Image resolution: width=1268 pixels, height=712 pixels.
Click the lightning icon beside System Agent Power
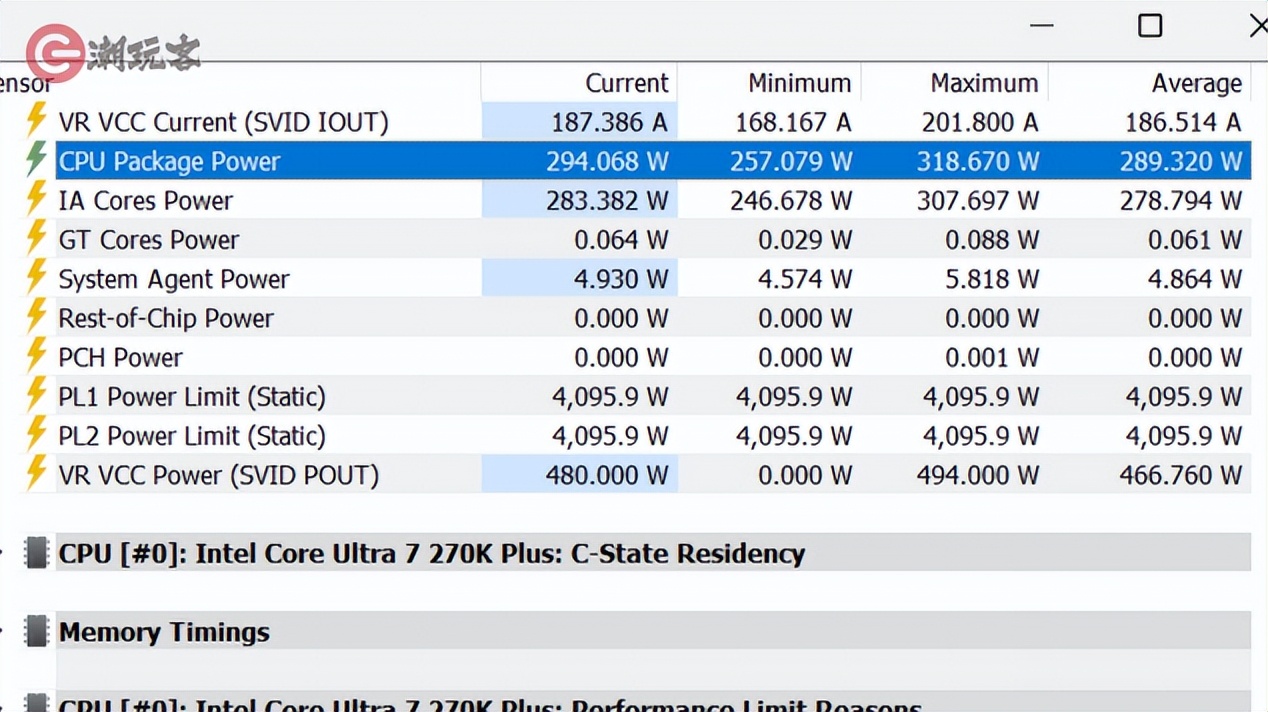pos(36,277)
